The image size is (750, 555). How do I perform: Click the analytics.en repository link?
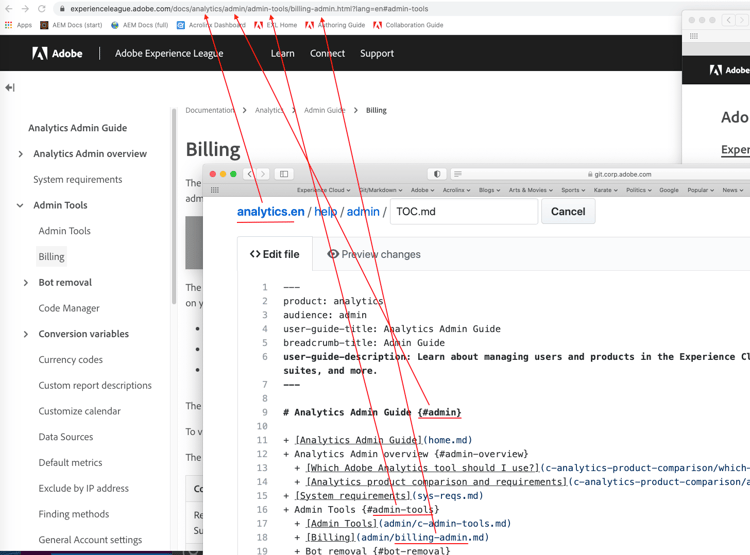pyautogui.click(x=271, y=211)
